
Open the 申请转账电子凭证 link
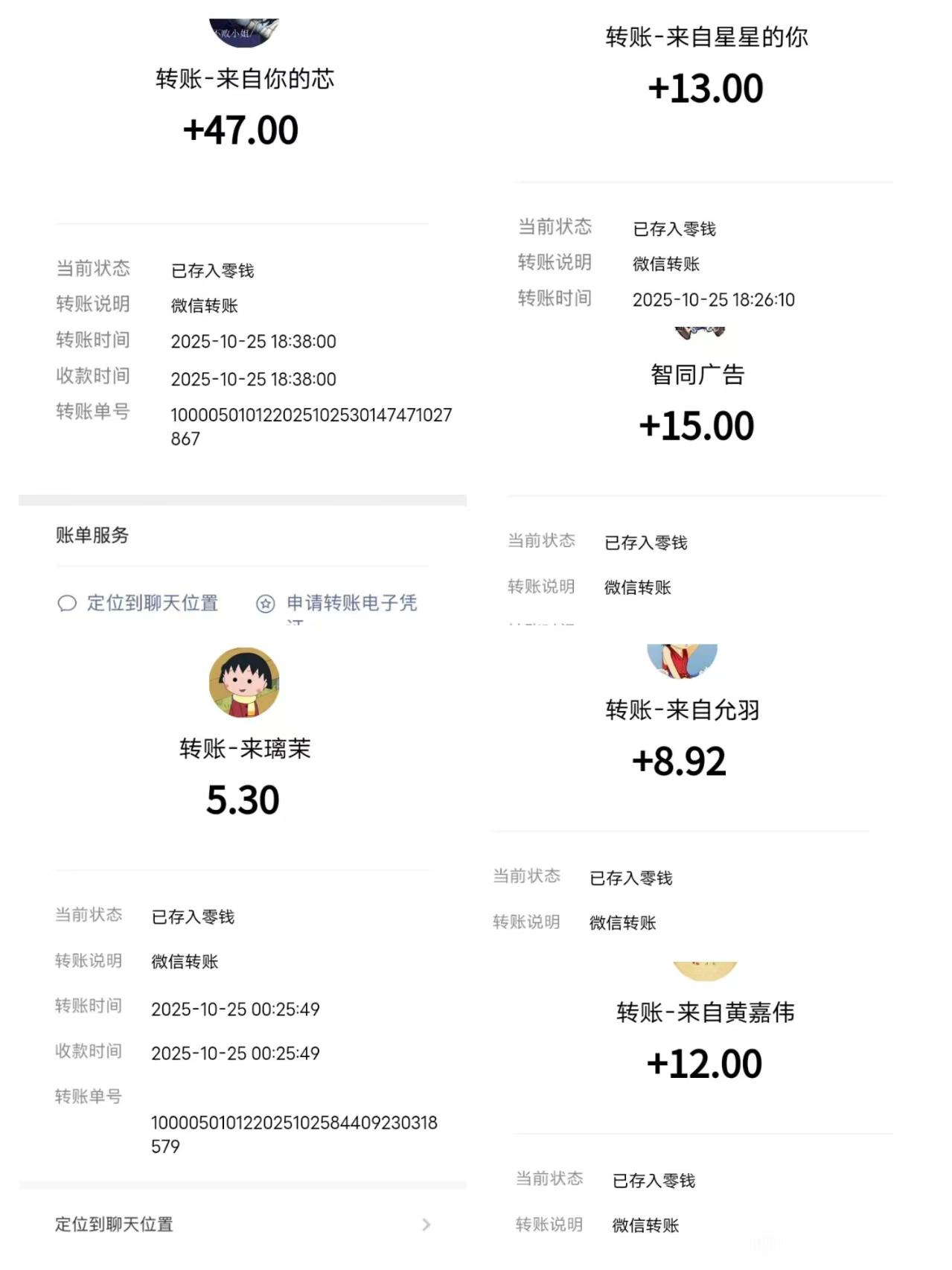tap(351, 603)
